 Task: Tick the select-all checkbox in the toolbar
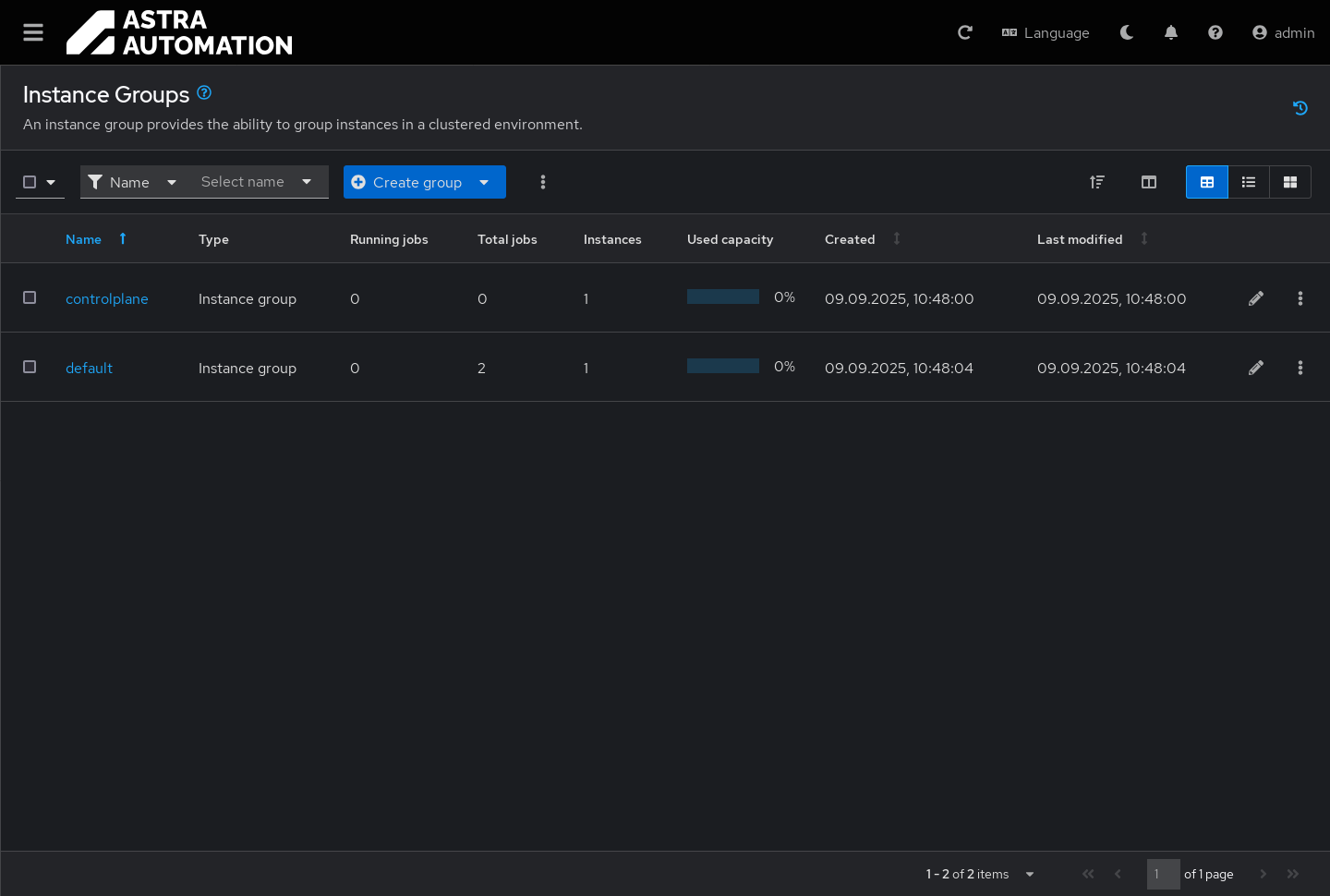tap(30, 182)
